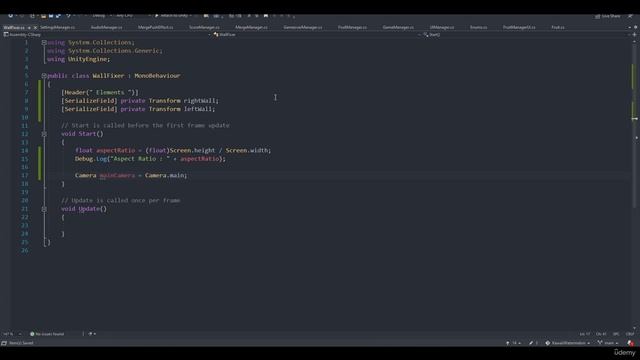Click the Attach to Unity run button
Viewport: 640px width, 360px height.
(171, 16)
